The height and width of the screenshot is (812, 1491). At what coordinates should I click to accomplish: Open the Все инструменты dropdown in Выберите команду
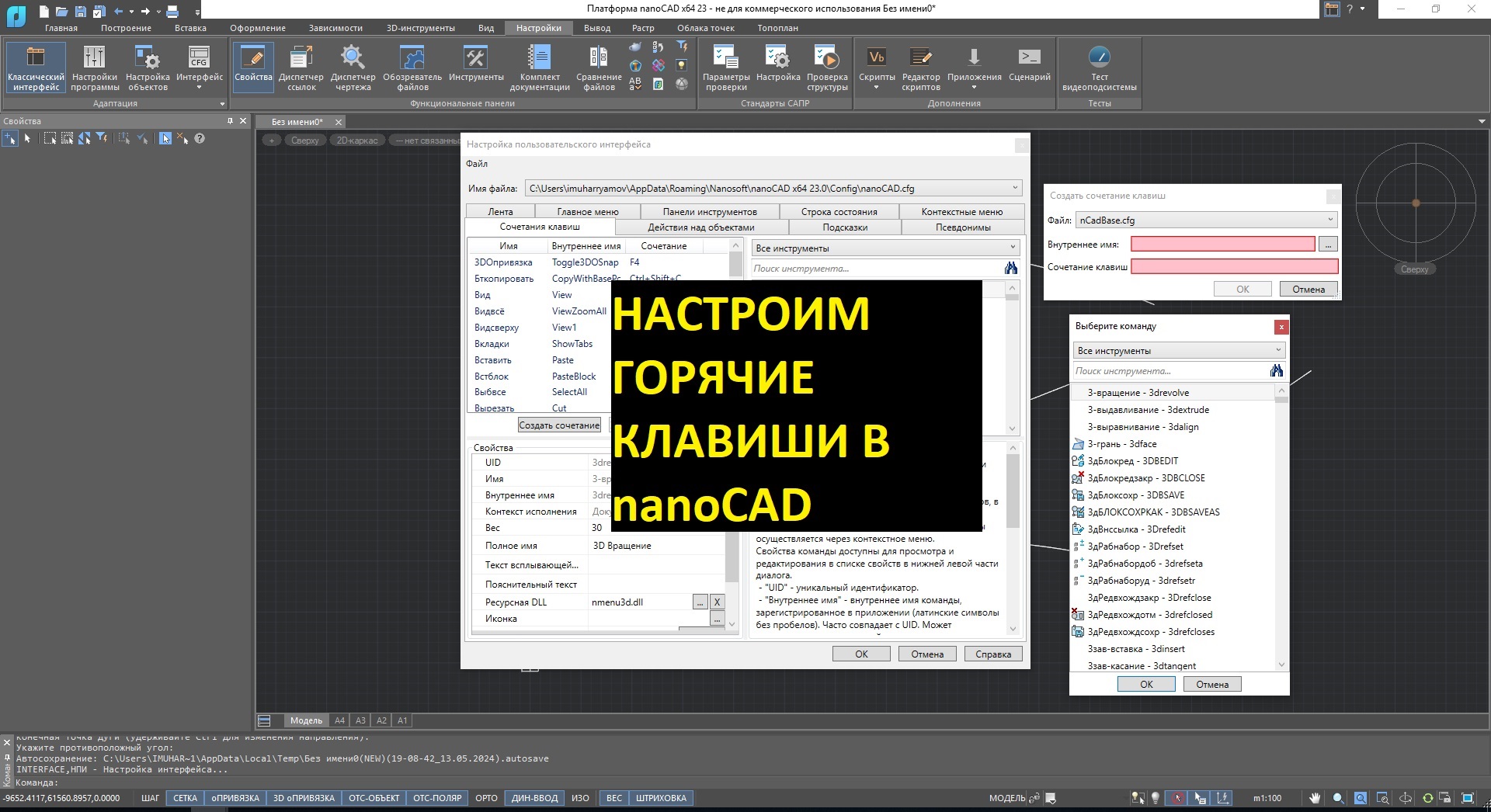tap(1177, 350)
